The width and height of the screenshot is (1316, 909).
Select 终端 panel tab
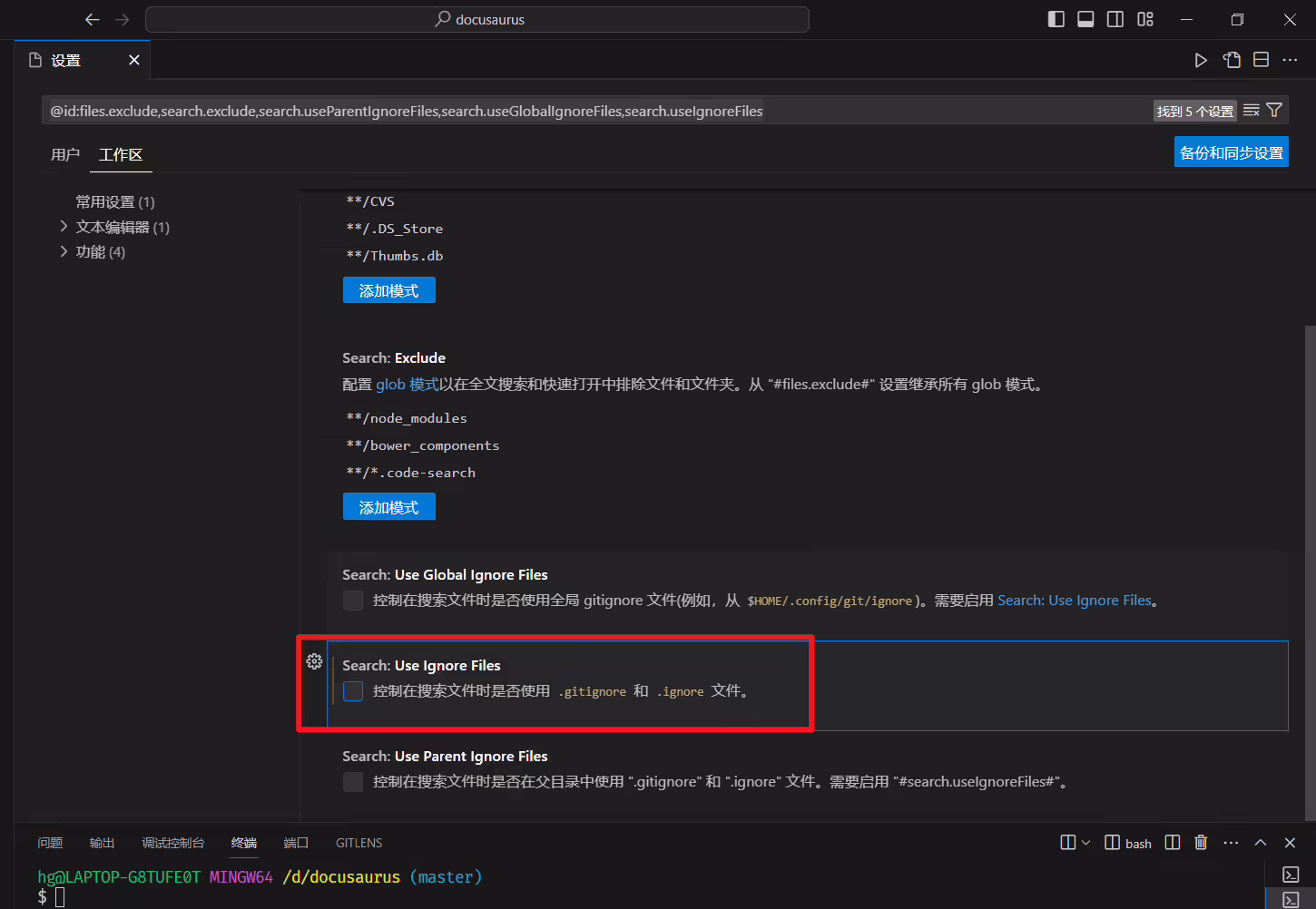pos(244,843)
